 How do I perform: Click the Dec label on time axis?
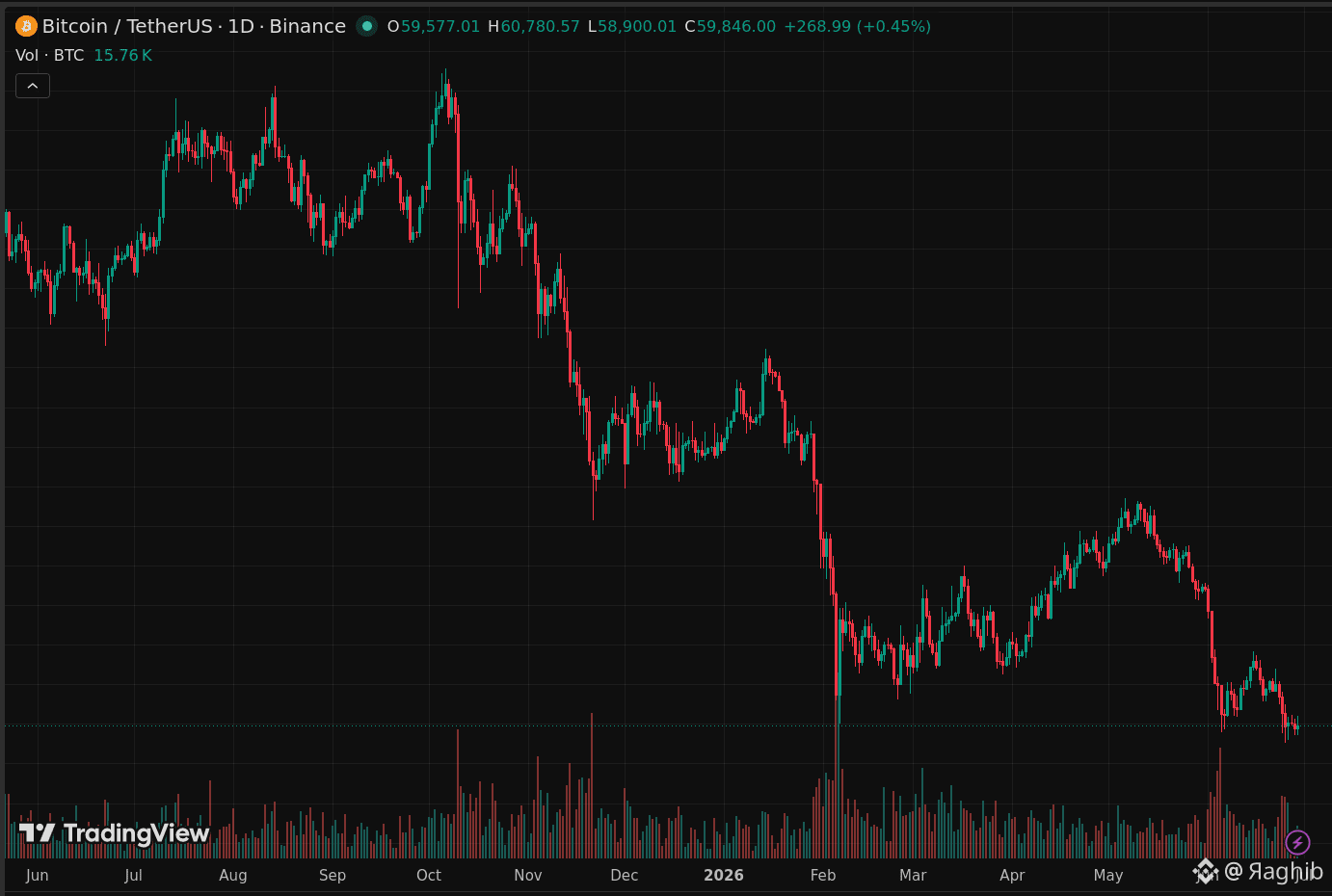(625, 875)
